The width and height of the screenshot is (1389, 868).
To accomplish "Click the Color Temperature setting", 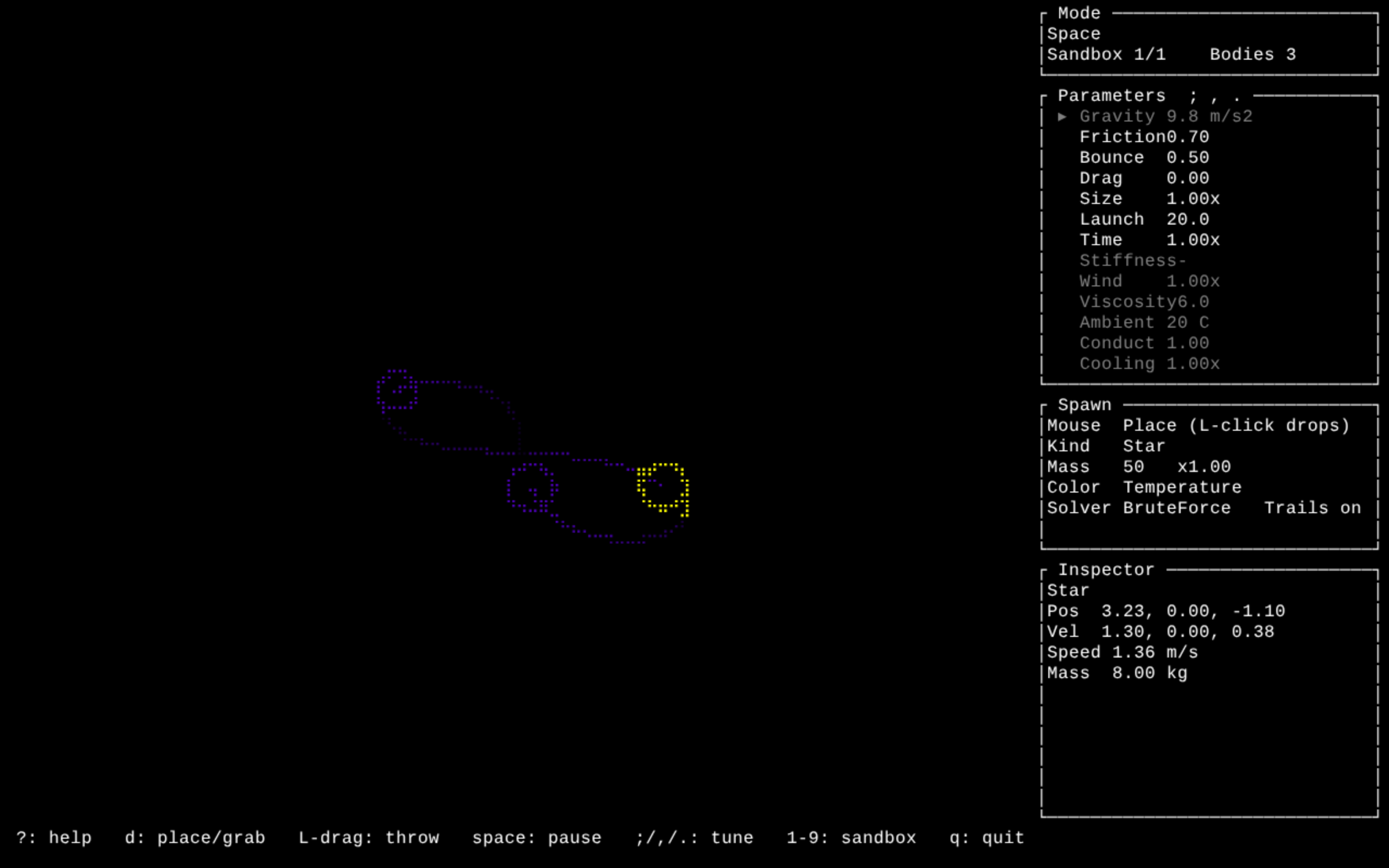I will coord(1144,488).
